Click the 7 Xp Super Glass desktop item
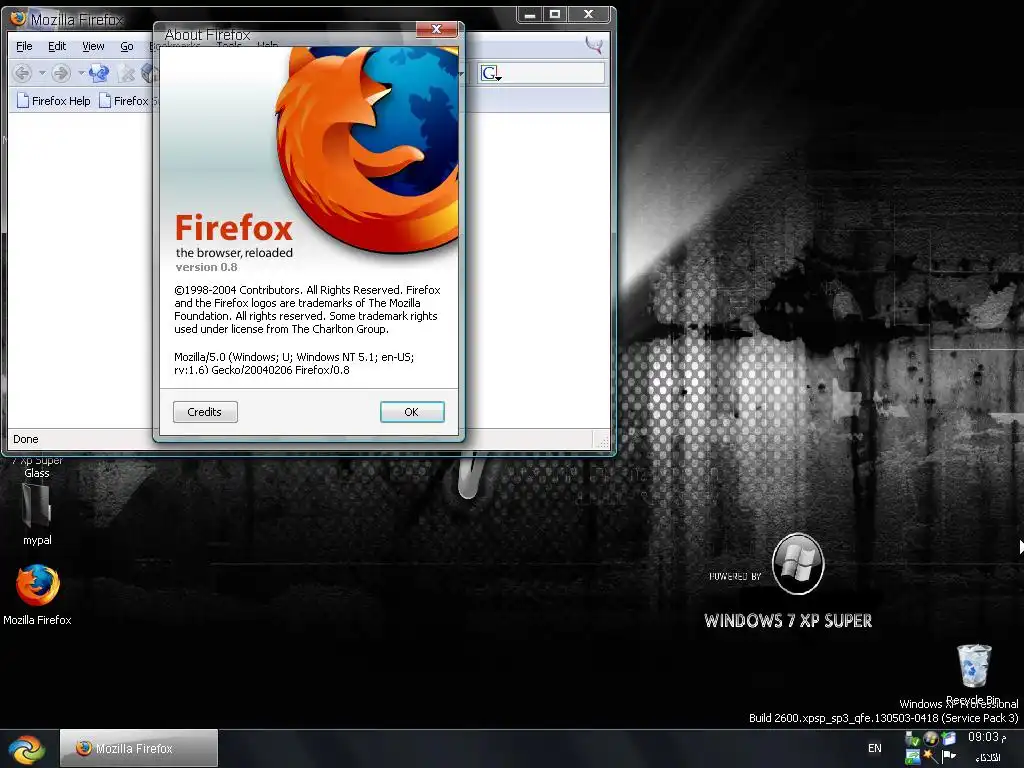 click(37, 468)
